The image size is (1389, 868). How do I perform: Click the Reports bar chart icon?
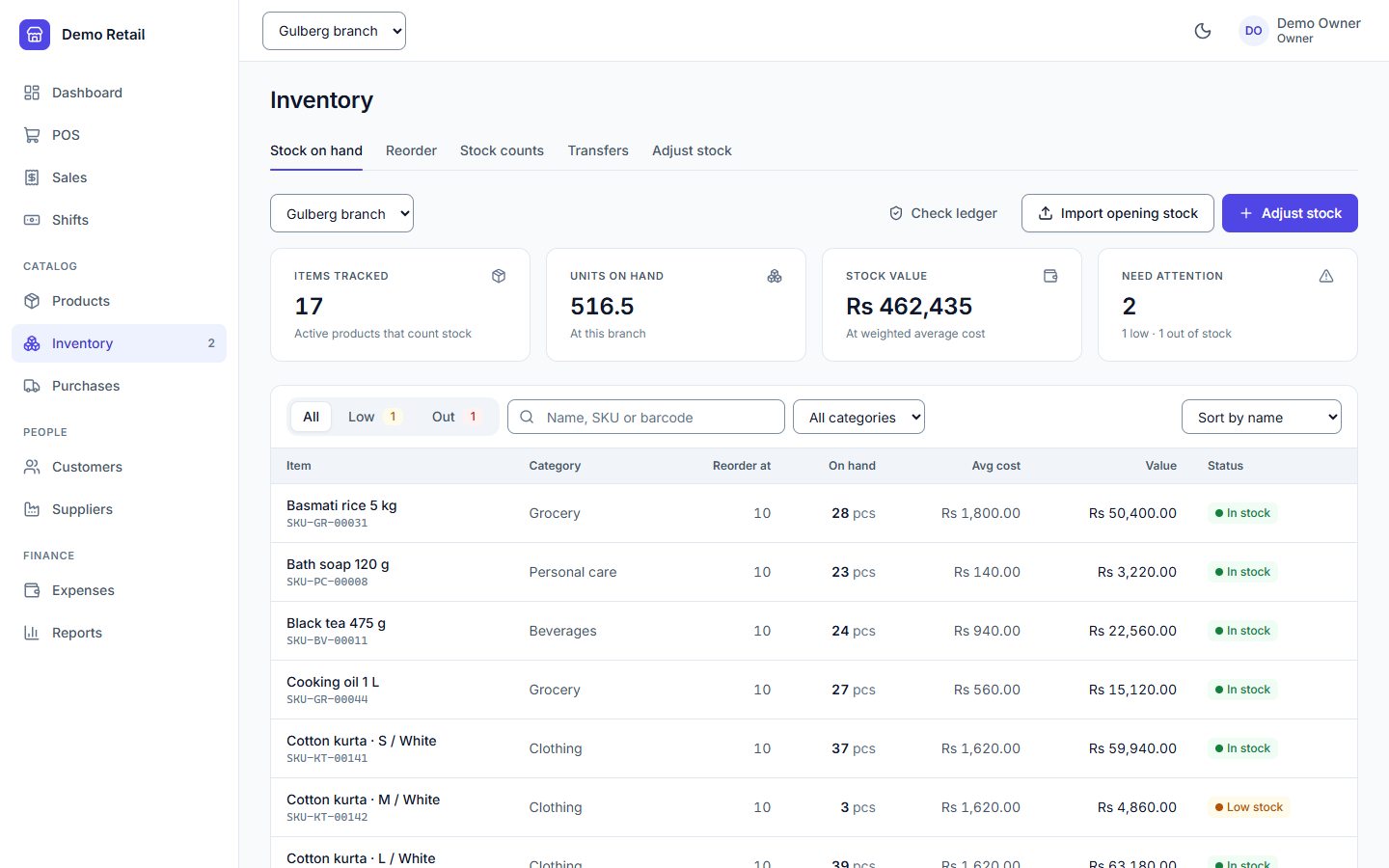tap(32, 633)
